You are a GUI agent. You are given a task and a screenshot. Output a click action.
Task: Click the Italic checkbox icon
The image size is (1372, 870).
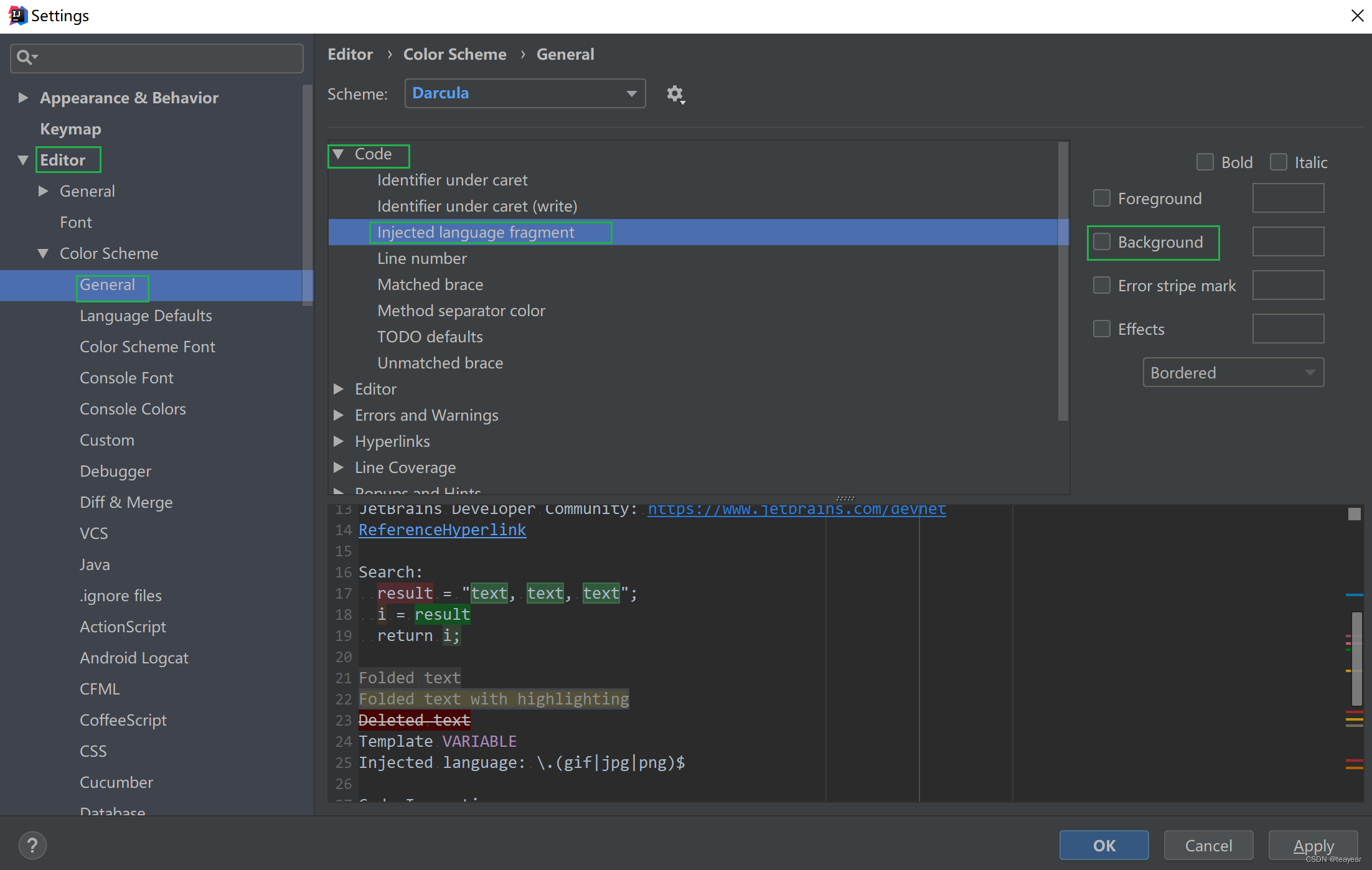tap(1279, 162)
